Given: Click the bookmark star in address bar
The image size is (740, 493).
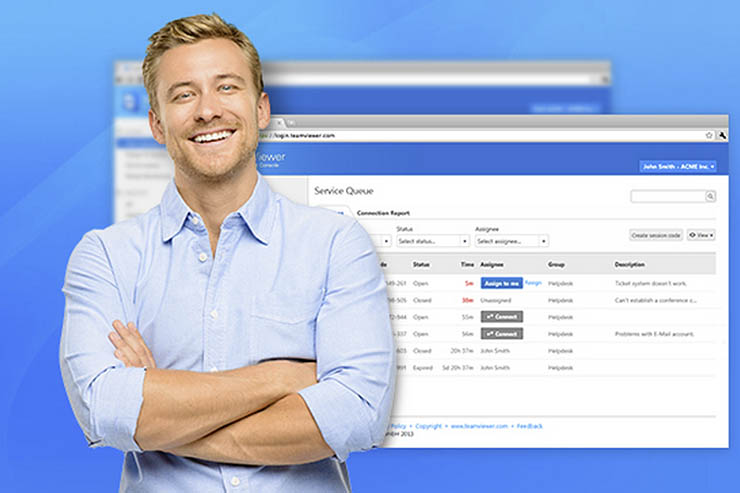Looking at the screenshot, I should [x=709, y=135].
